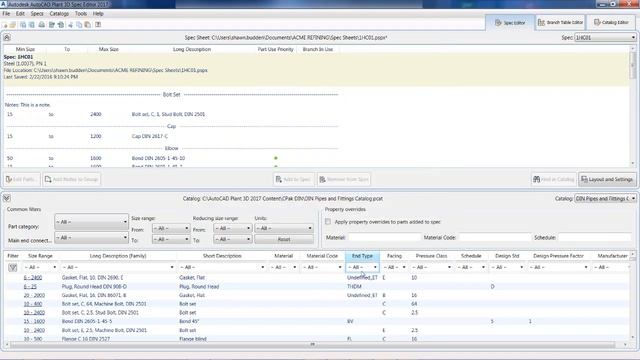Viewport: 640px width, 360px height.
Task: Click the Copy toolbar icon
Action: click(79, 25)
